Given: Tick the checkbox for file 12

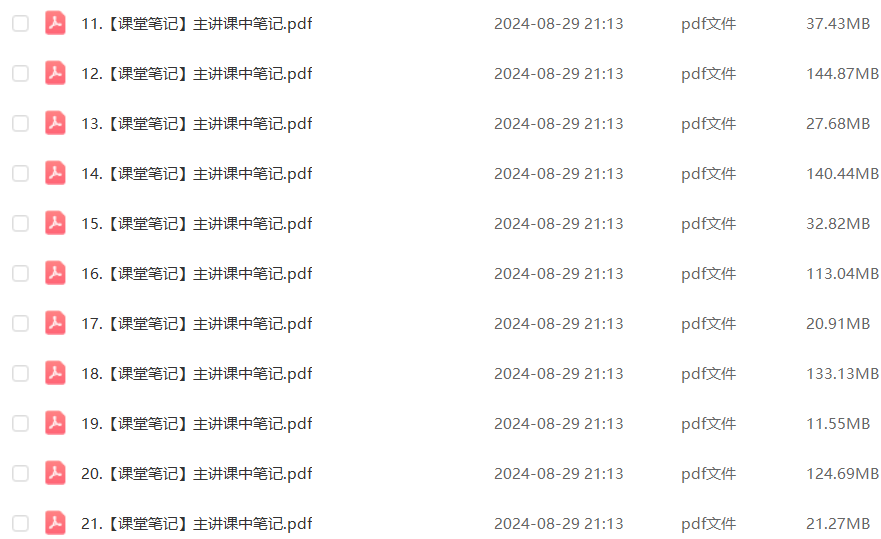Looking at the screenshot, I should (21, 73).
